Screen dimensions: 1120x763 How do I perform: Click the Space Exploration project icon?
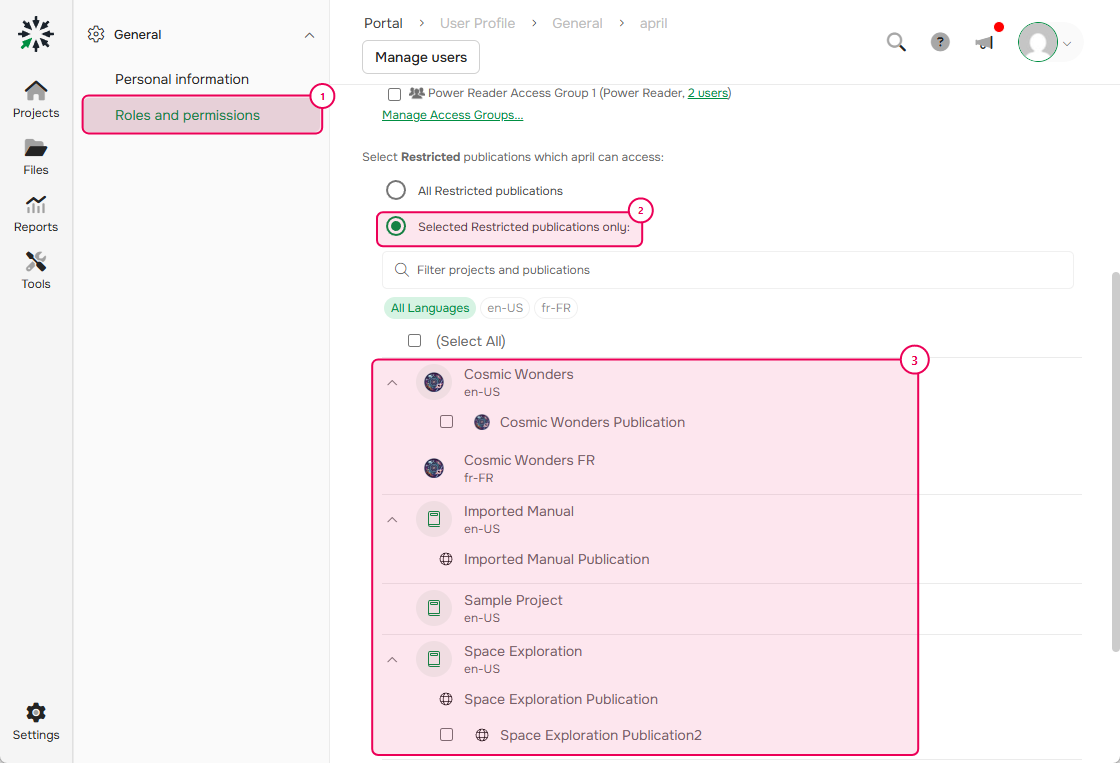tap(434, 659)
